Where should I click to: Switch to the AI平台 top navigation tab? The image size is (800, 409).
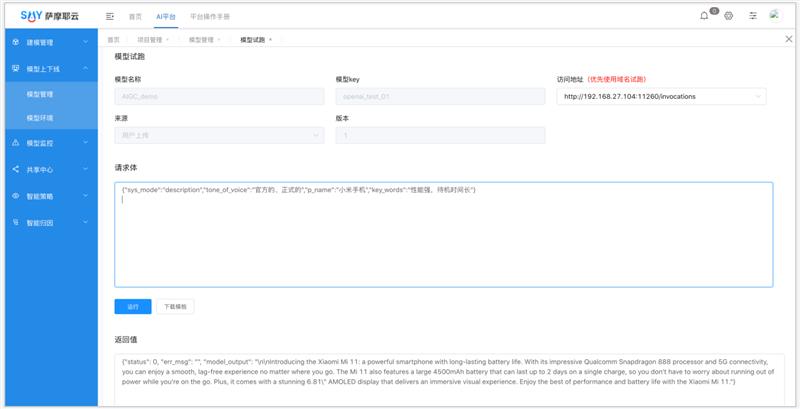[166, 17]
